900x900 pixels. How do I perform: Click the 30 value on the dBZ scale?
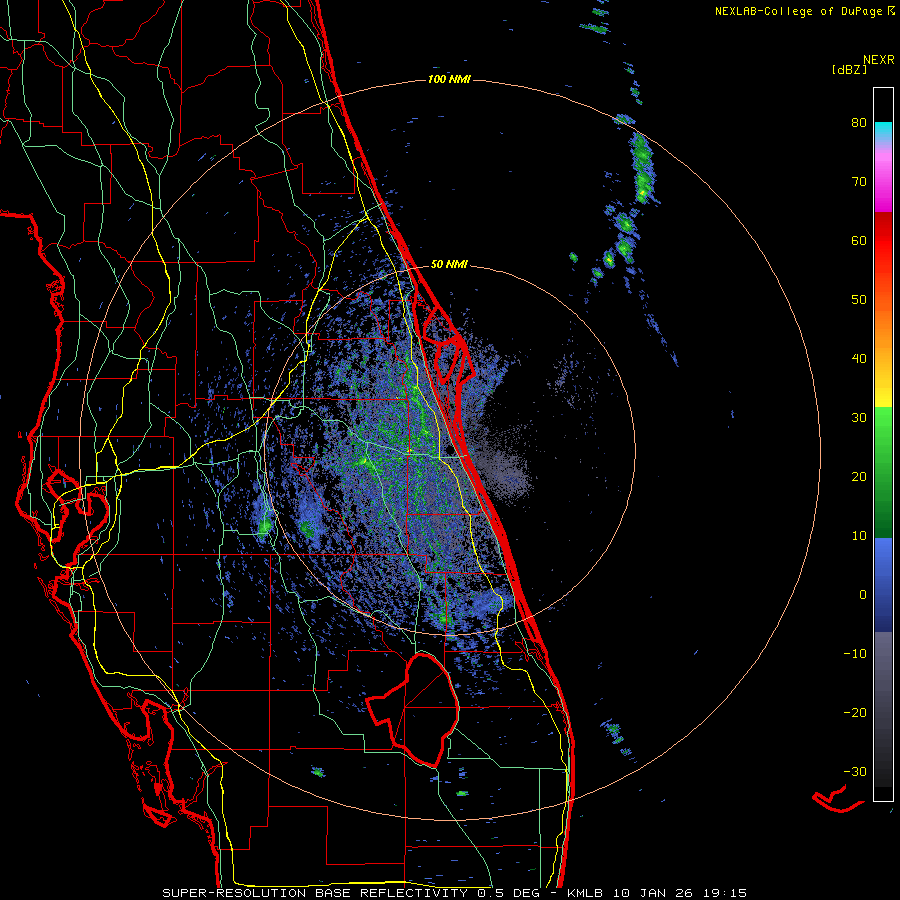click(x=859, y=418)
